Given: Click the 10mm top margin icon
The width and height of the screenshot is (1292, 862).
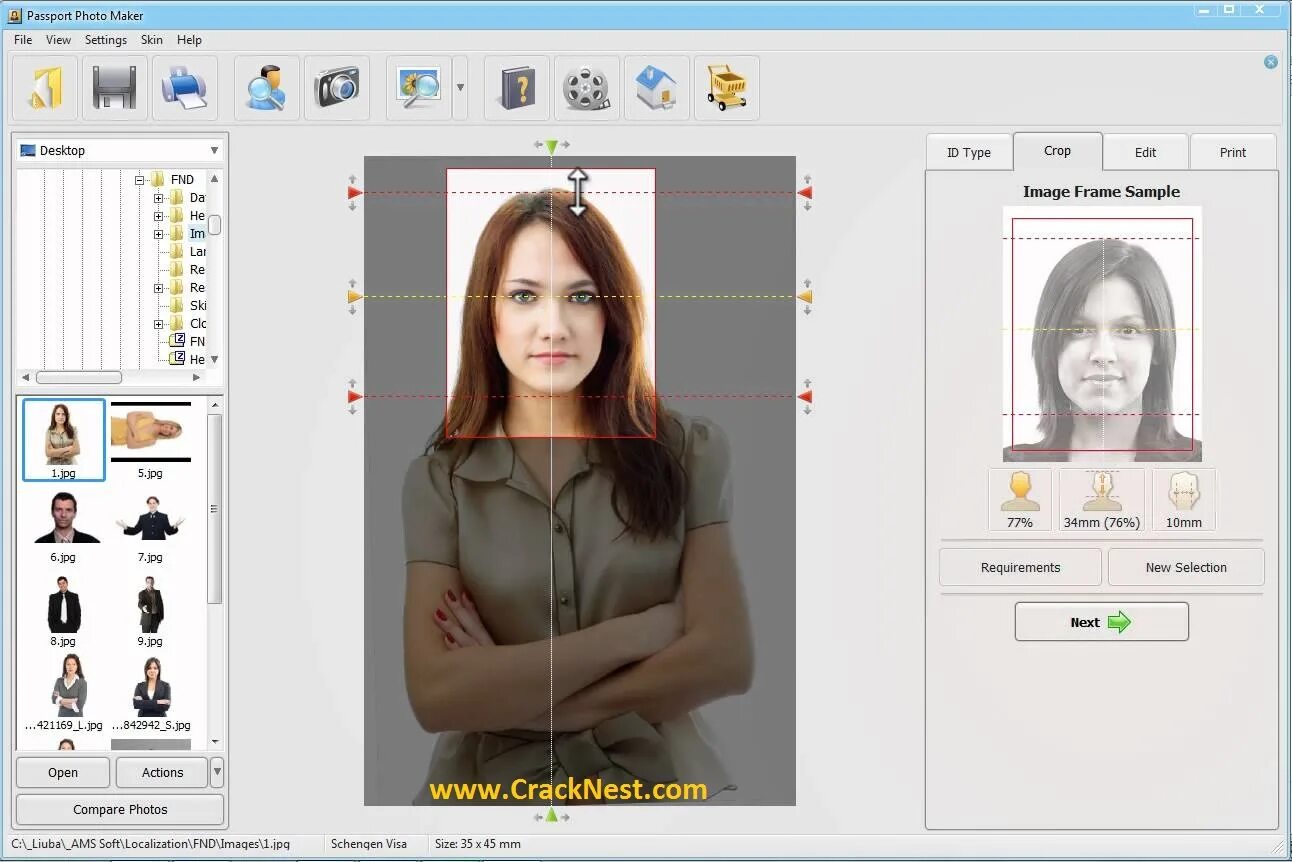Looking at the screenshot, I should (1184, 499).
